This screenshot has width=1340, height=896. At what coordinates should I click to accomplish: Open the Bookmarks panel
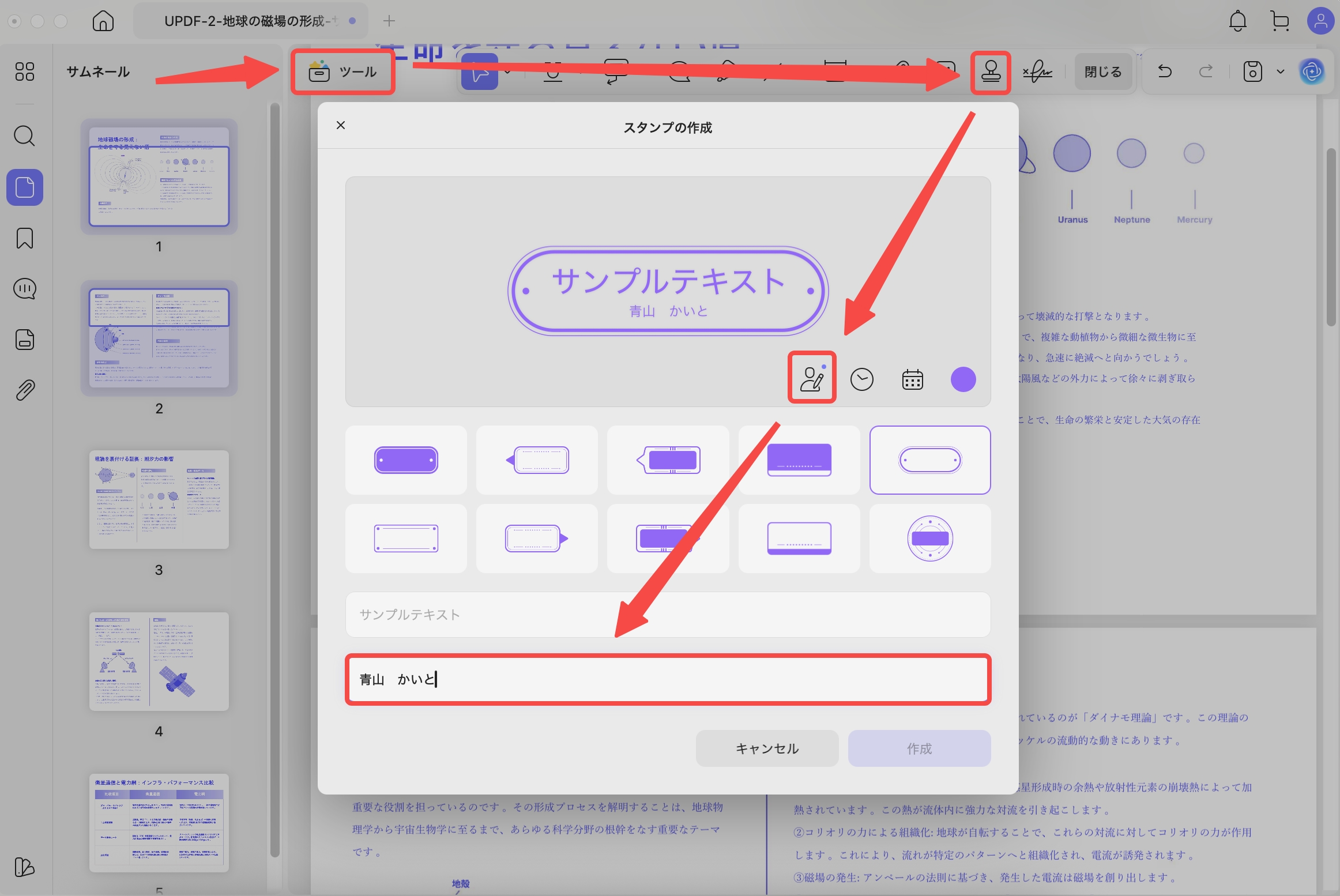tap(24, 238)
